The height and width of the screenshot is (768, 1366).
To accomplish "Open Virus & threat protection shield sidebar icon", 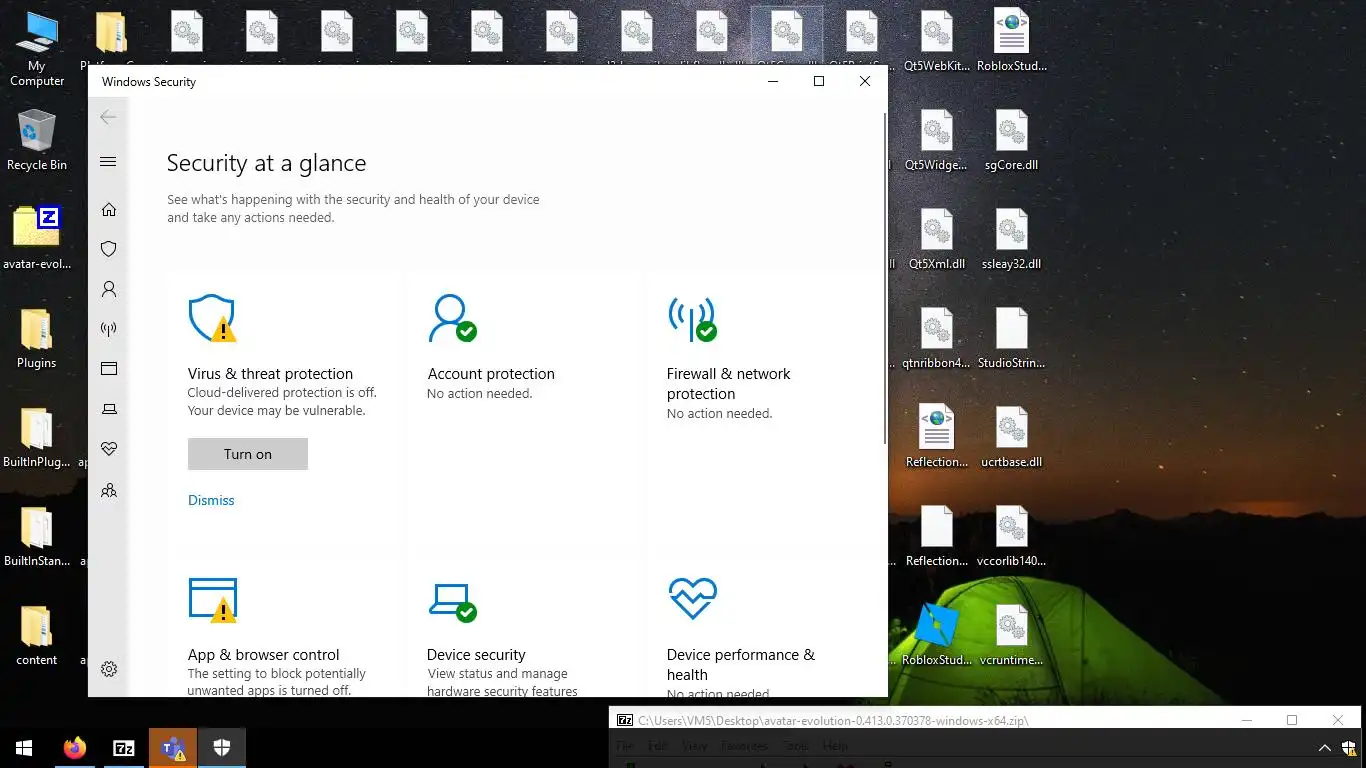I will point(109,249).
